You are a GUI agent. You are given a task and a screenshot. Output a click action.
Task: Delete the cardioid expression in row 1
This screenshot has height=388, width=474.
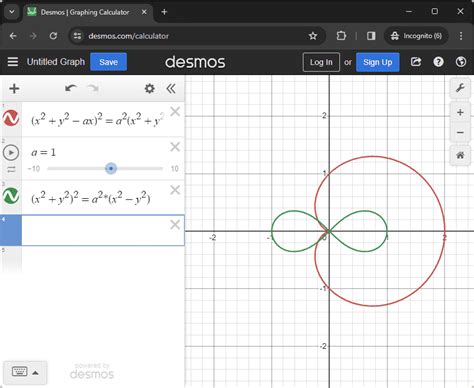click(x=175, y=111)
